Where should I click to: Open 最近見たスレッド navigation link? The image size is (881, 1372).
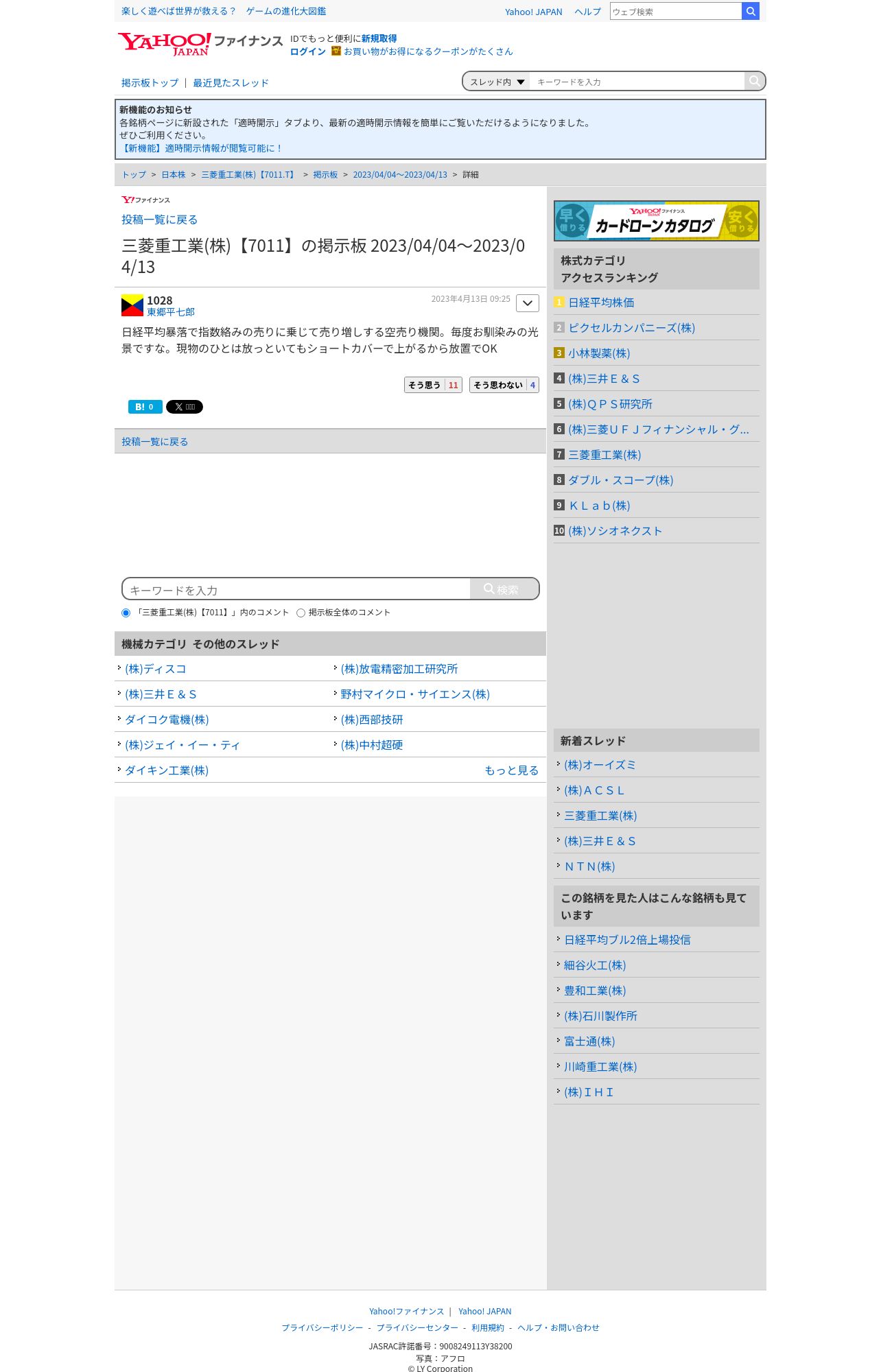pyautogui.click(x=231, y=83)
